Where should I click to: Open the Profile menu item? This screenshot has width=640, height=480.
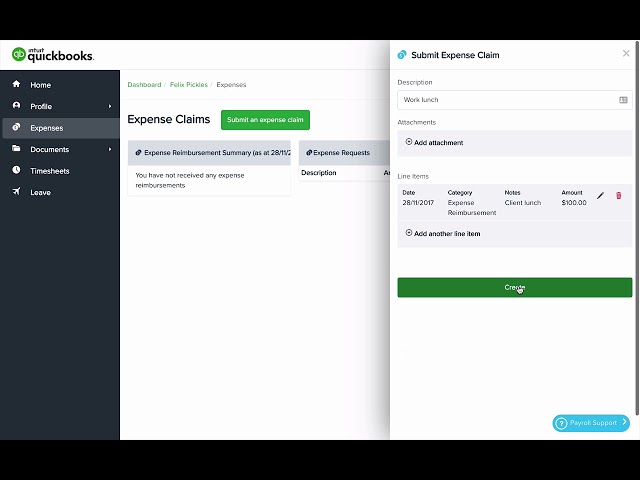60,107
